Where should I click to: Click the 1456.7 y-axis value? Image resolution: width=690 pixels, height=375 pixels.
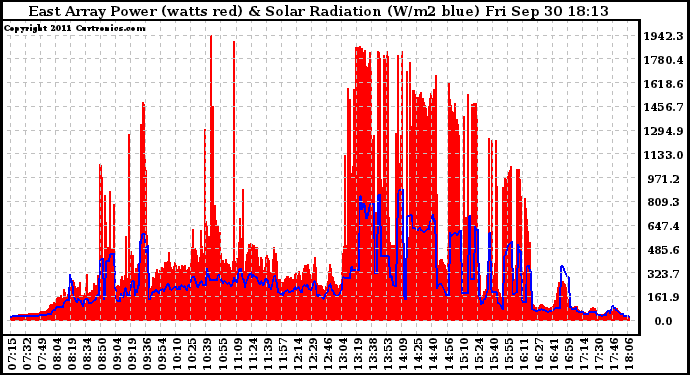tap(664, 107)
